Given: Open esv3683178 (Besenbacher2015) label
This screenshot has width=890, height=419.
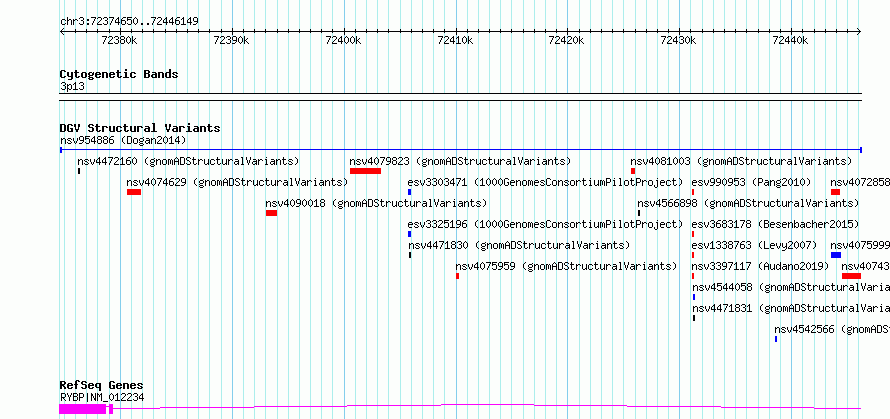Looking at the screenshot, I should point(775,224).
